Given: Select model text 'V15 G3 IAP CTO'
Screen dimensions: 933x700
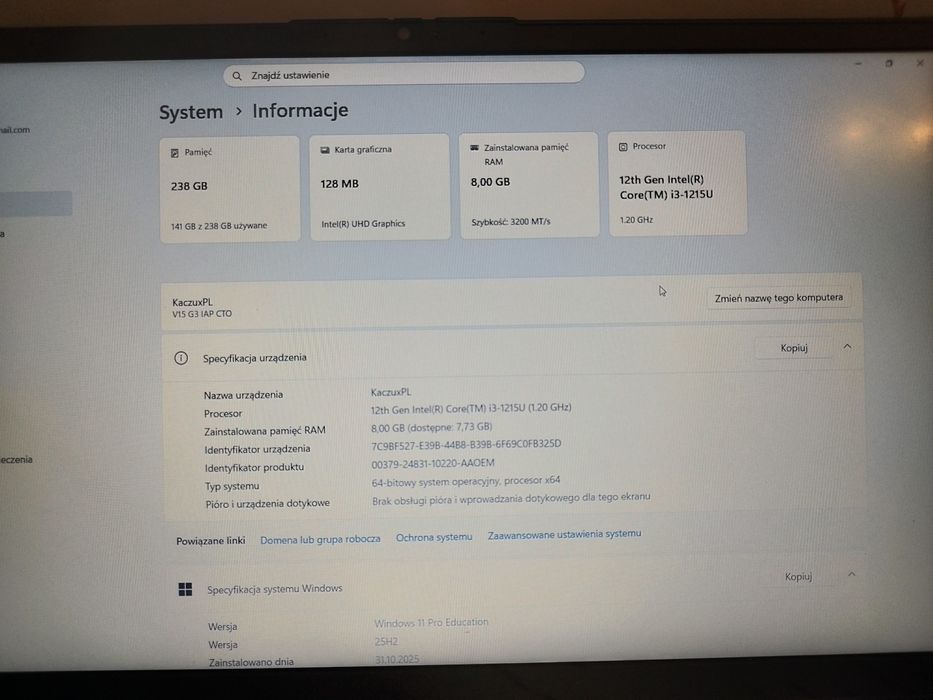Looking at the screenshot, I should [202, 314].
